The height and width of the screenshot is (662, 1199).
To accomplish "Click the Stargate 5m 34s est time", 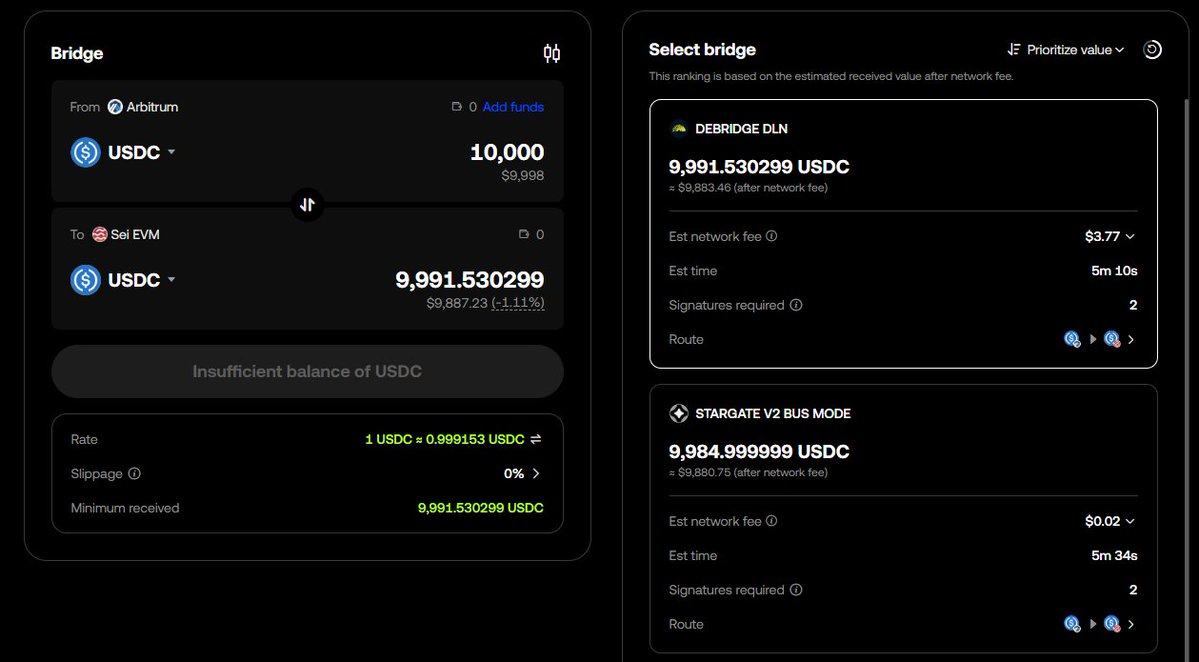I will coord(1114,556).
